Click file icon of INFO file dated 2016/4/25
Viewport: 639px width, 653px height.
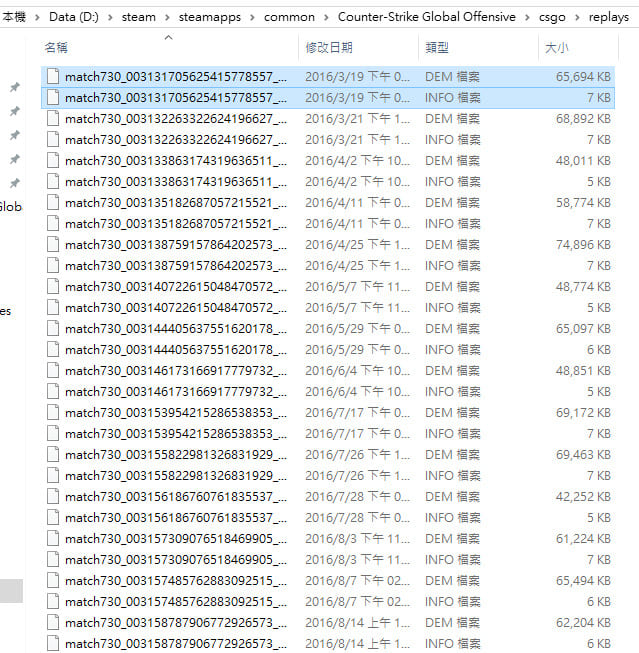53,266
